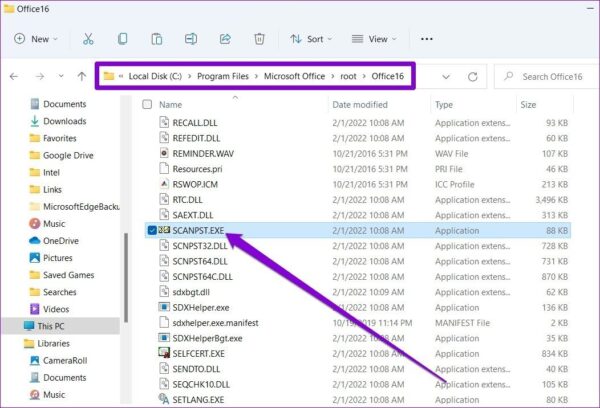Expand chevron after Program Files breadcrumb
Viewport: 600px width, 408px height.
tap(256, 77)
